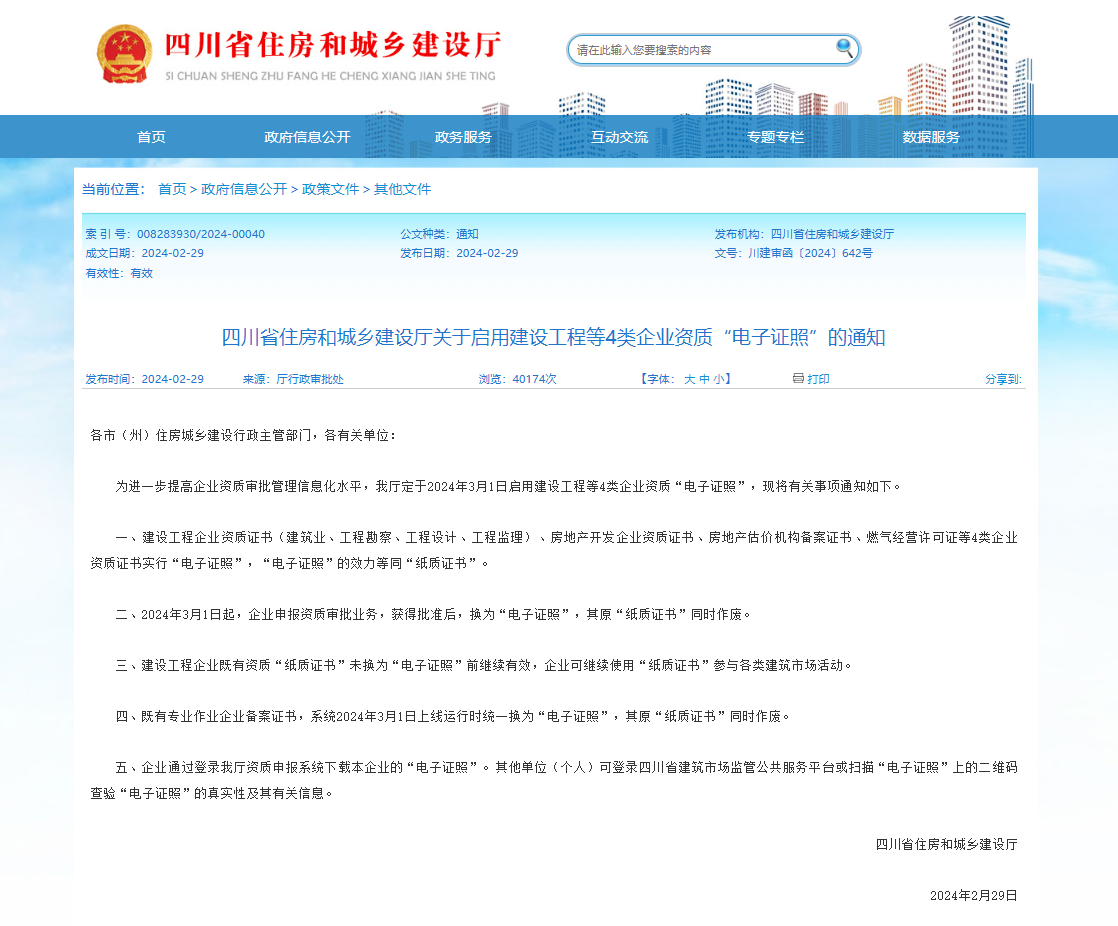1118x926 pixels.
Task: Open the 数据服务 navigation menu
Action: (x=929, y=137)
